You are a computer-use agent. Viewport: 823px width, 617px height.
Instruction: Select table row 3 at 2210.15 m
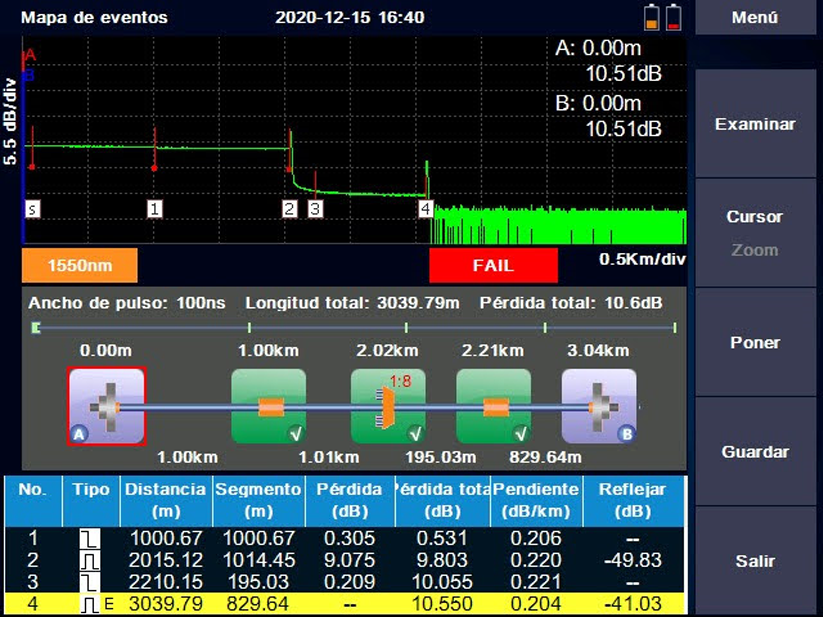coord(350,582)
